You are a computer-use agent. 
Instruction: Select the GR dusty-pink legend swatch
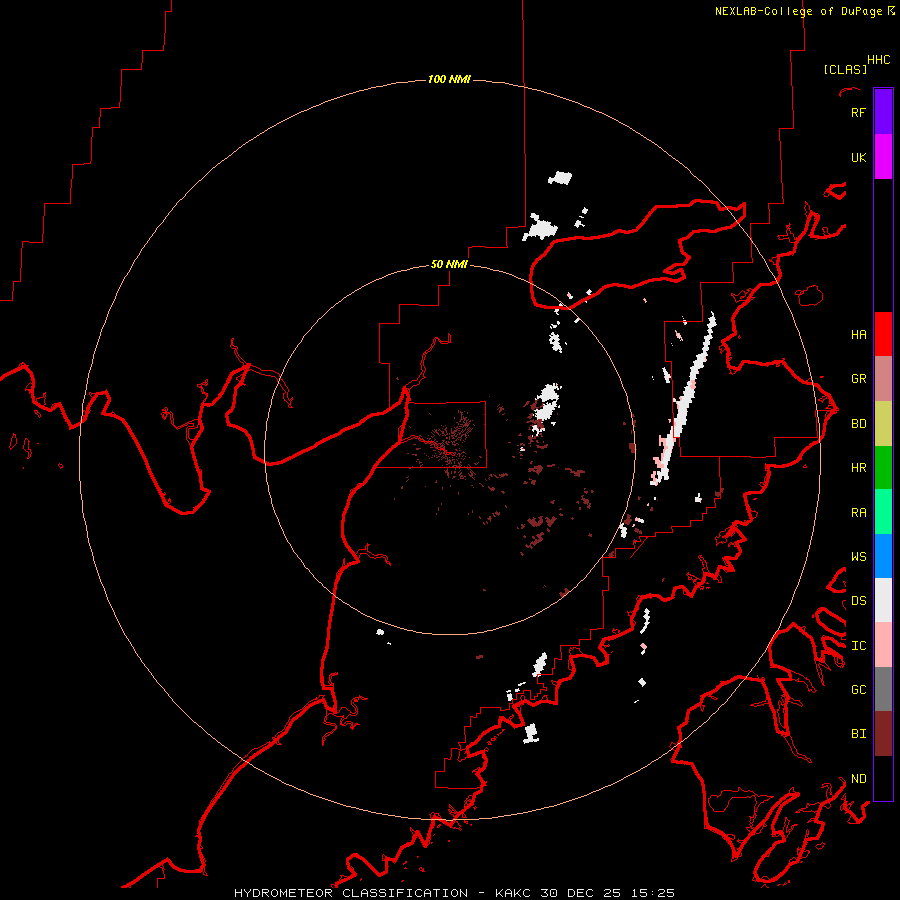[883, 379]
